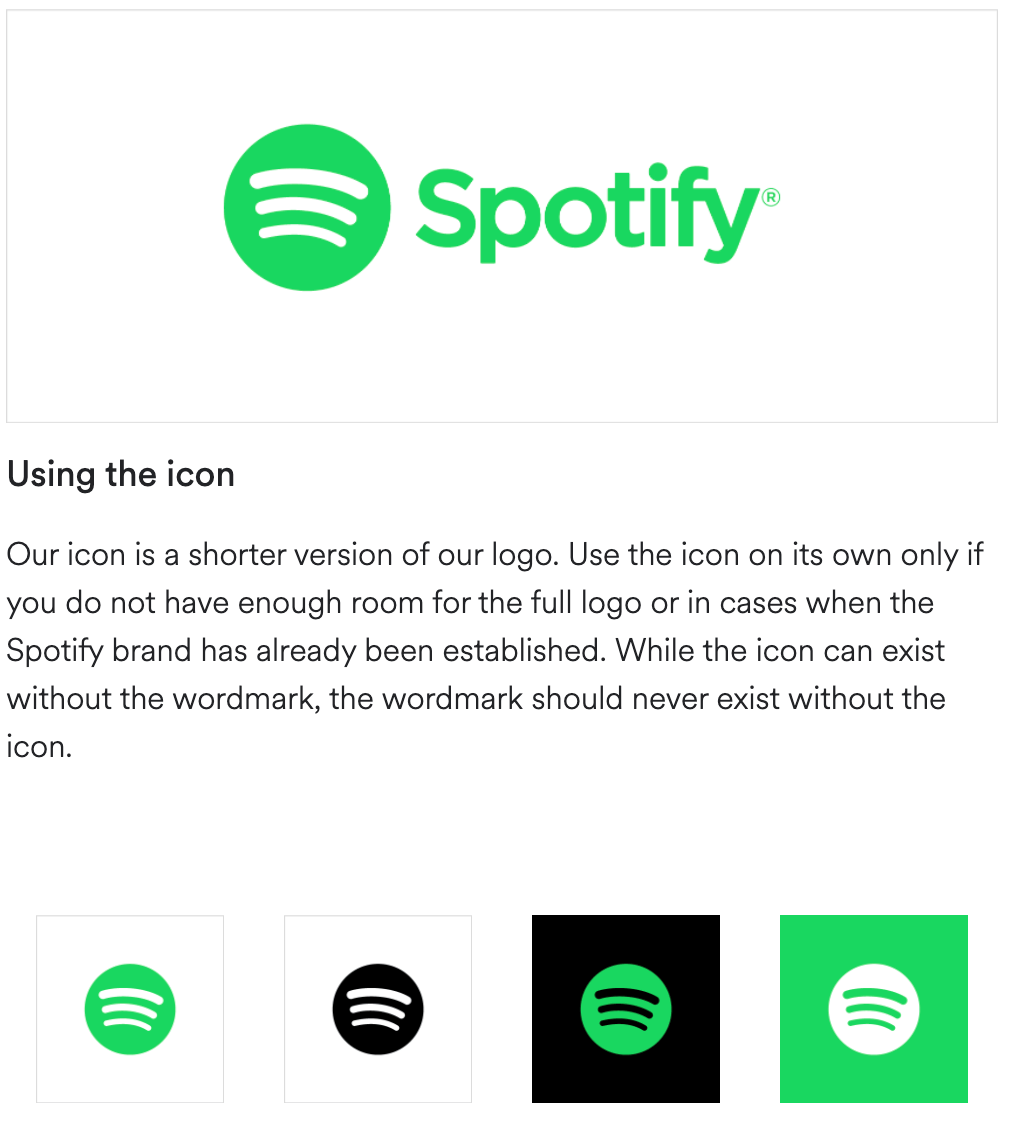The image size is (1036, 1130).
Task: Click the line starting "Spotify brand has already"
Action: pyautogui.click(x=475, y=651)
